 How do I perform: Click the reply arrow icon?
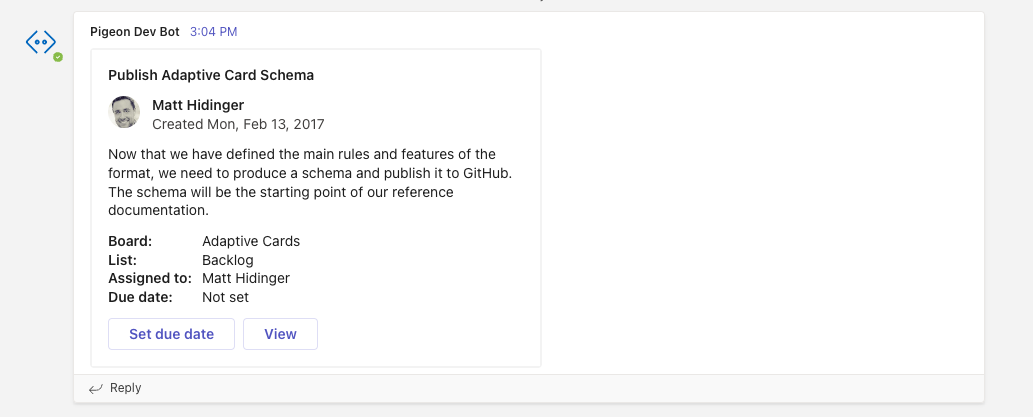(x=96, y=389)
